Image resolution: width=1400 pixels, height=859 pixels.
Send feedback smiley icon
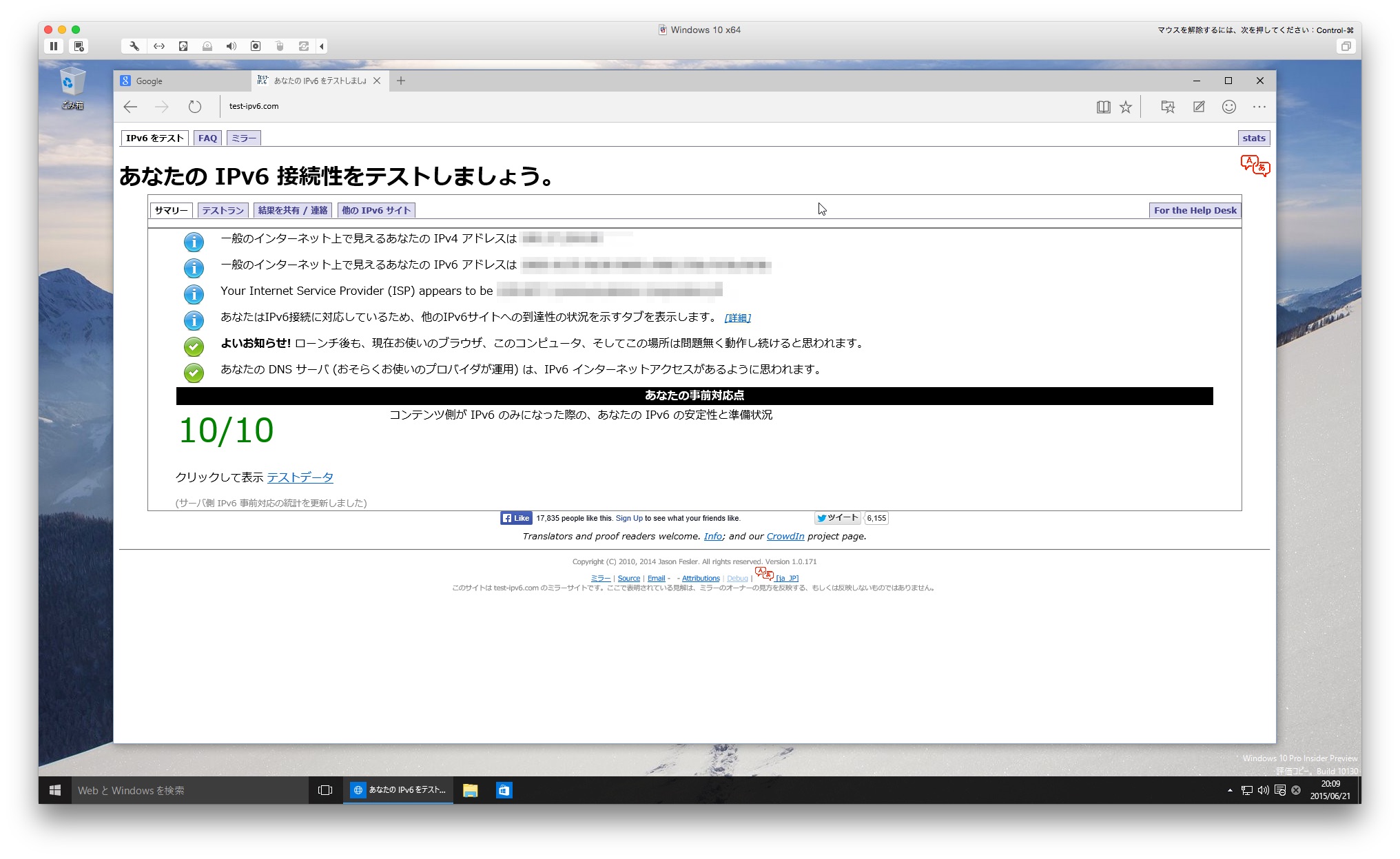point(1229,107)
